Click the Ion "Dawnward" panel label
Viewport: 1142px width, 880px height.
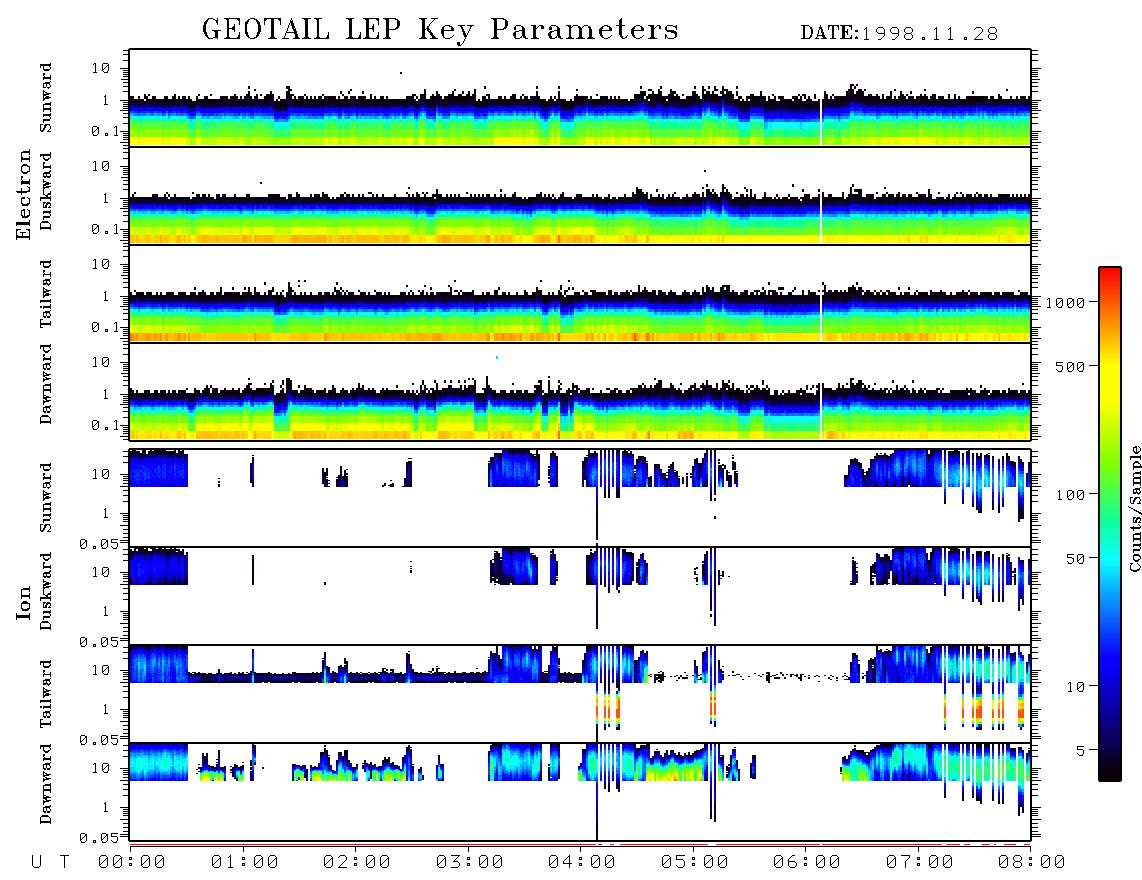point(46,784)
